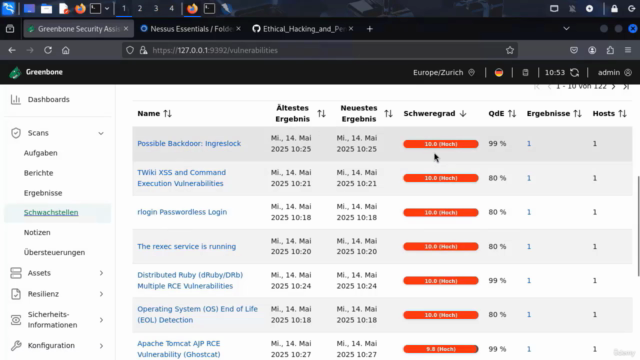
Task: Click the Sicherheitsinformationen icon
Action: pos(16,320)
